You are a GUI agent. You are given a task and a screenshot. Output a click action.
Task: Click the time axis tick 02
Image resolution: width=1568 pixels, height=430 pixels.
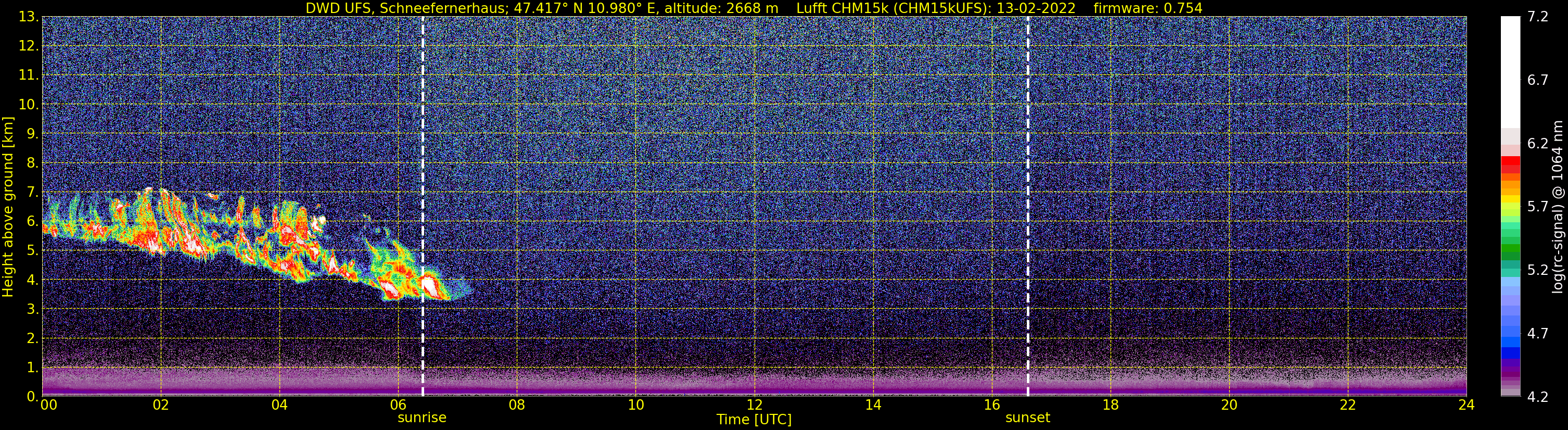click(x=161, y=405)
